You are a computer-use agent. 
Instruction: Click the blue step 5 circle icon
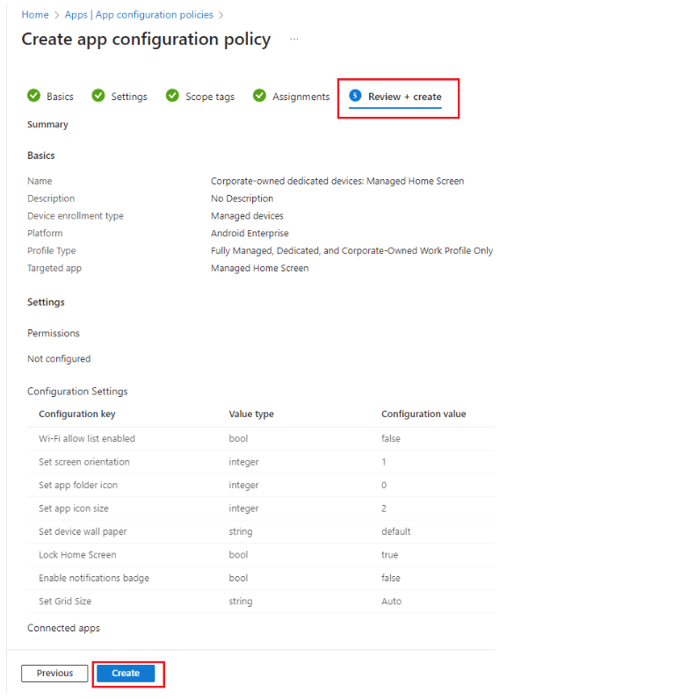click(x=355, y=95)
